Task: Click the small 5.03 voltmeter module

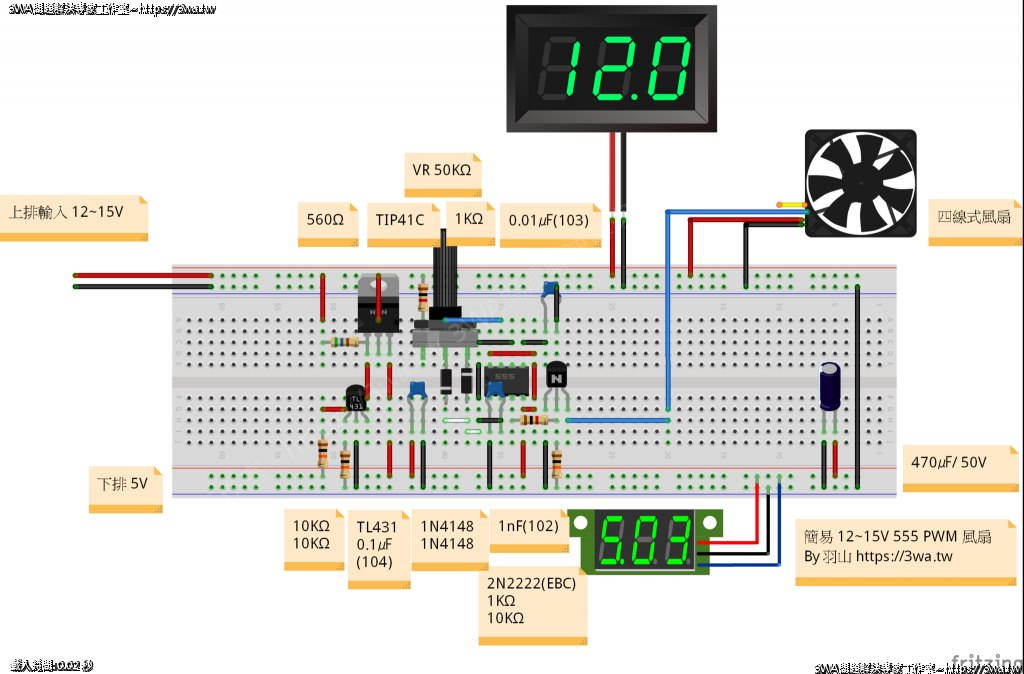Action: (646, 541)
